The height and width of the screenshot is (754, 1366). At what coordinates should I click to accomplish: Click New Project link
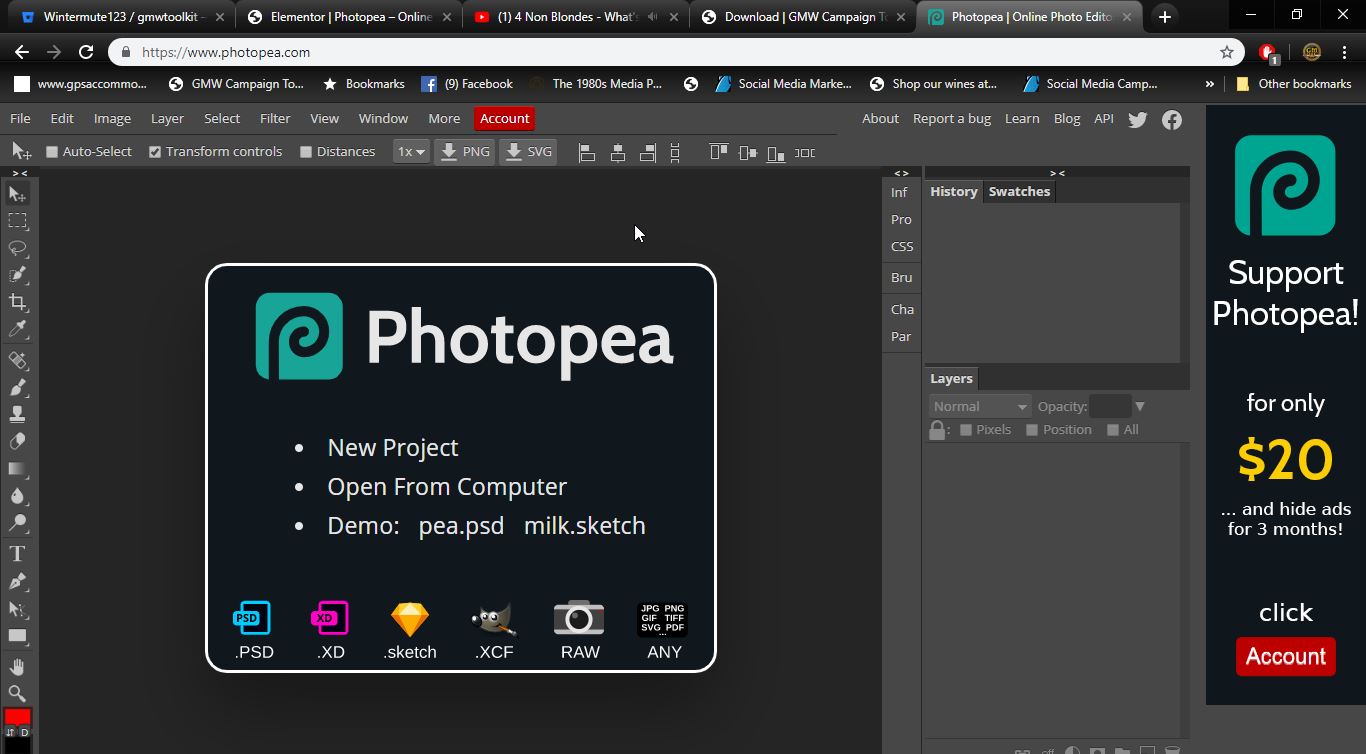[x=393, y=447]
